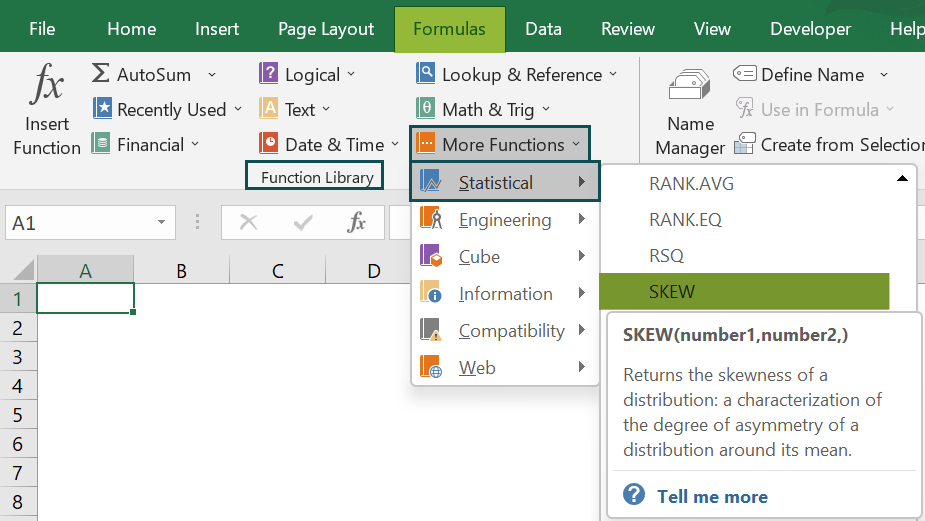Click the Logical functions icon
The image size is (925, 521).
pyautogui.click(x=269, y=74)
